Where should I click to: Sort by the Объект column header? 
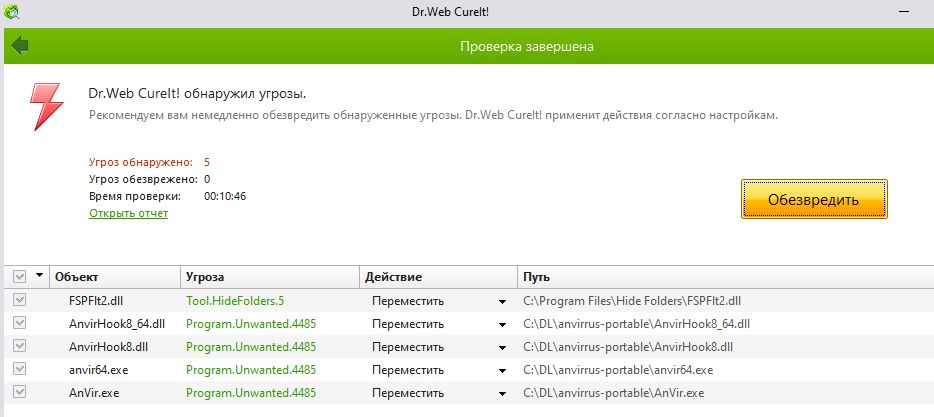tap(115, 277)
